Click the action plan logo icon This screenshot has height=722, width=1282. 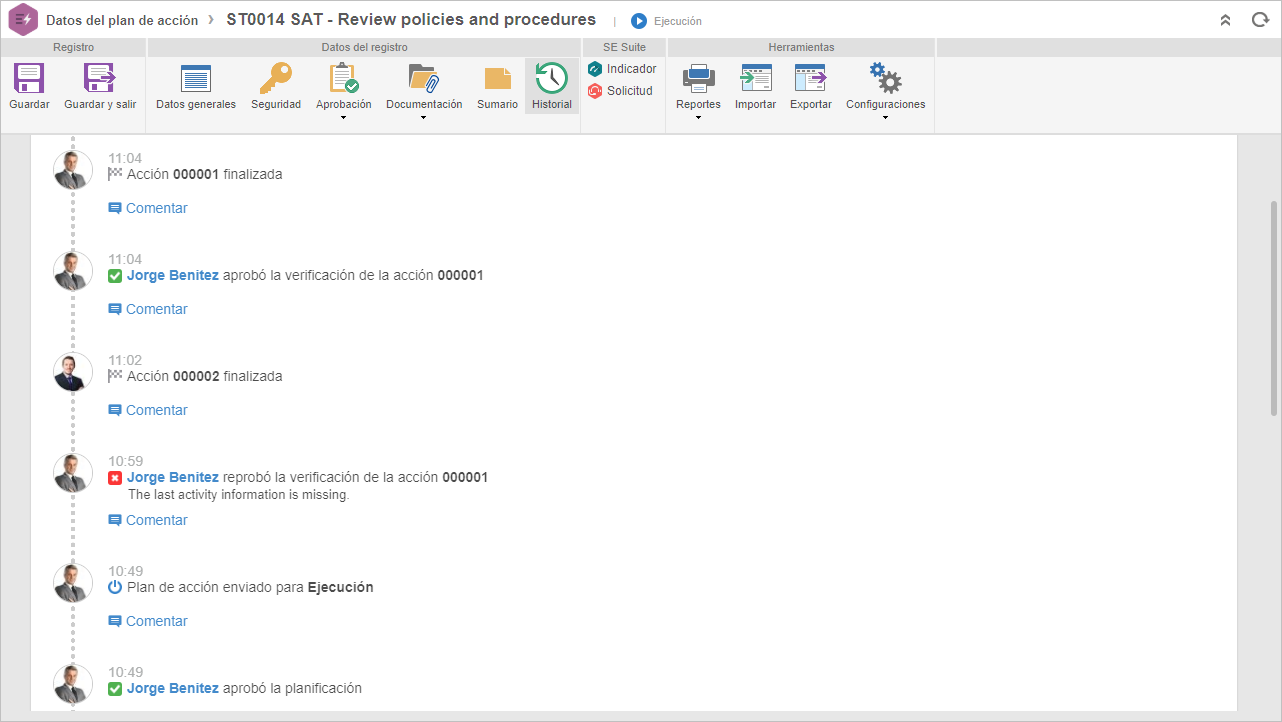tap(23, 20)
